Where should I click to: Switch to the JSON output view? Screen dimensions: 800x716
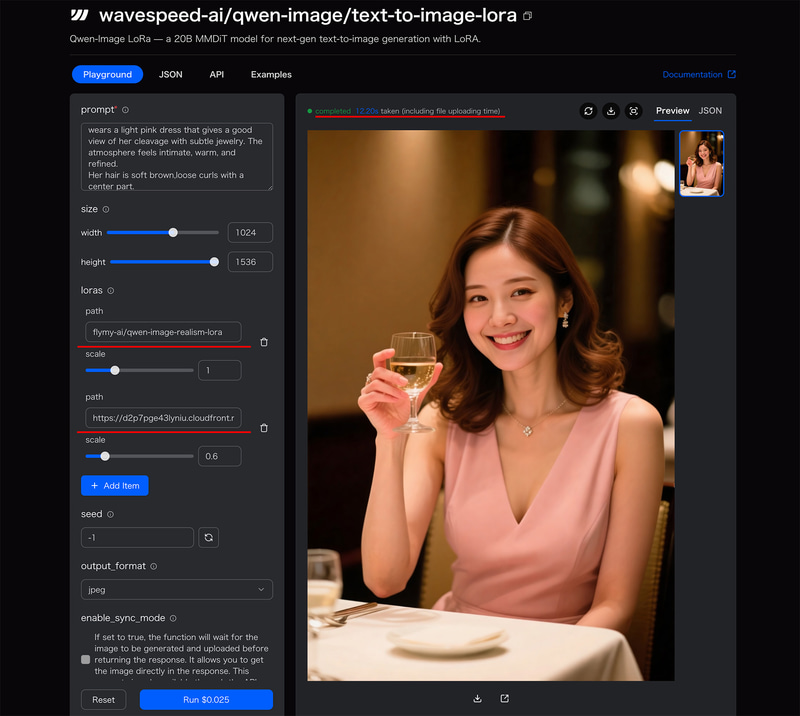[x=710, y=111]
